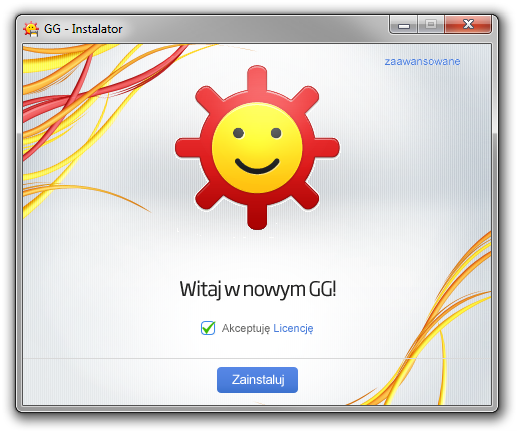Minimize the GG Instalator window
519x431 pixels.
(404, 25)
